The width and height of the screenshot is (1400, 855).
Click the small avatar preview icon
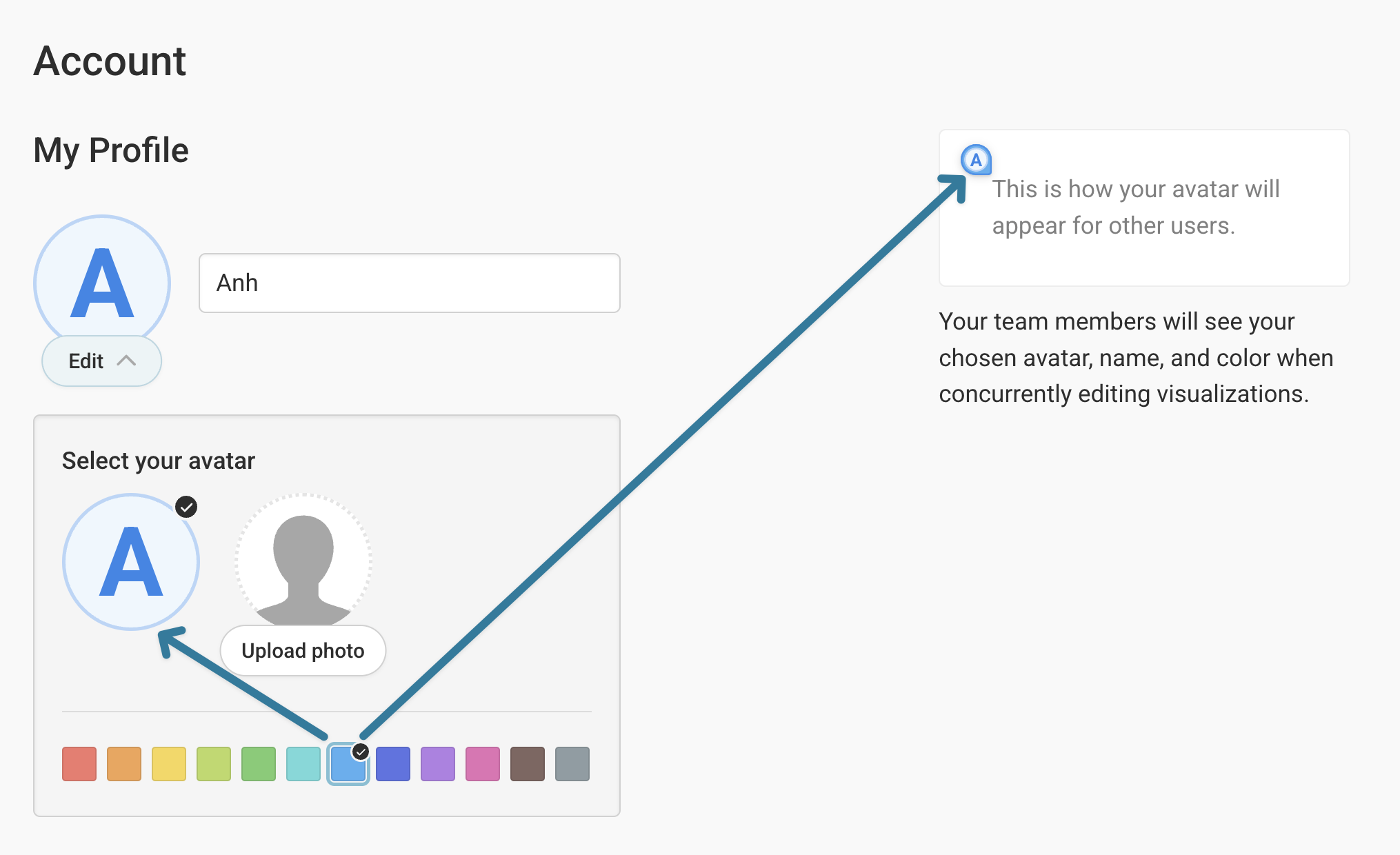click(976, 160)
